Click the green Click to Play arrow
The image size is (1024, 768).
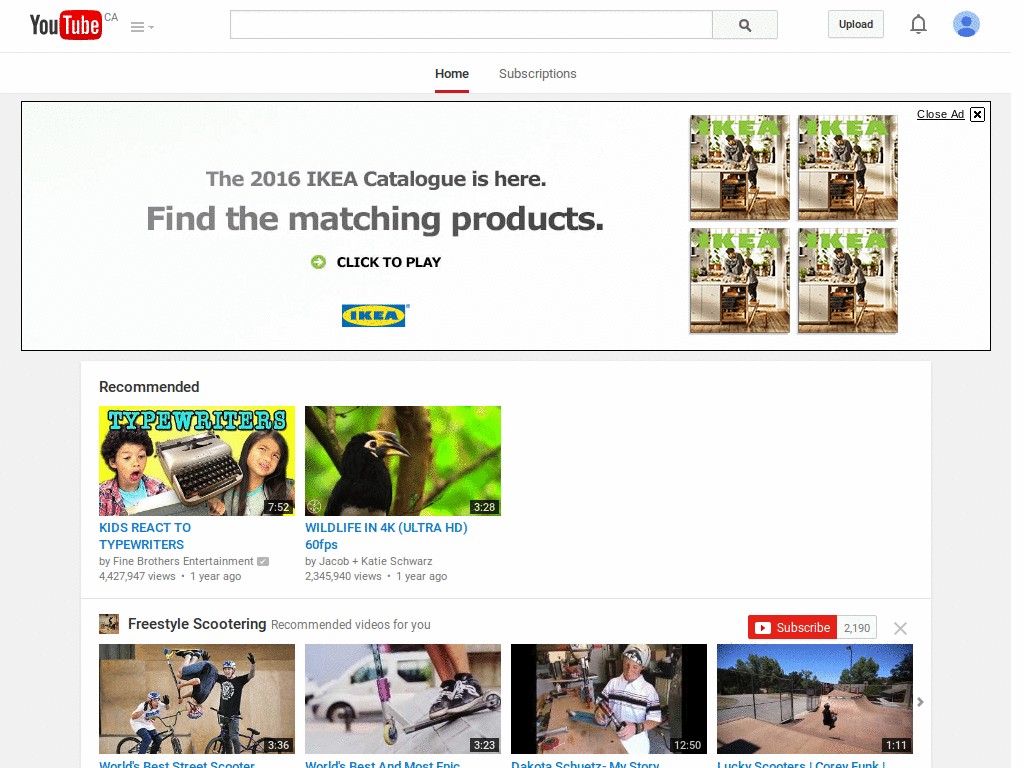318,262
